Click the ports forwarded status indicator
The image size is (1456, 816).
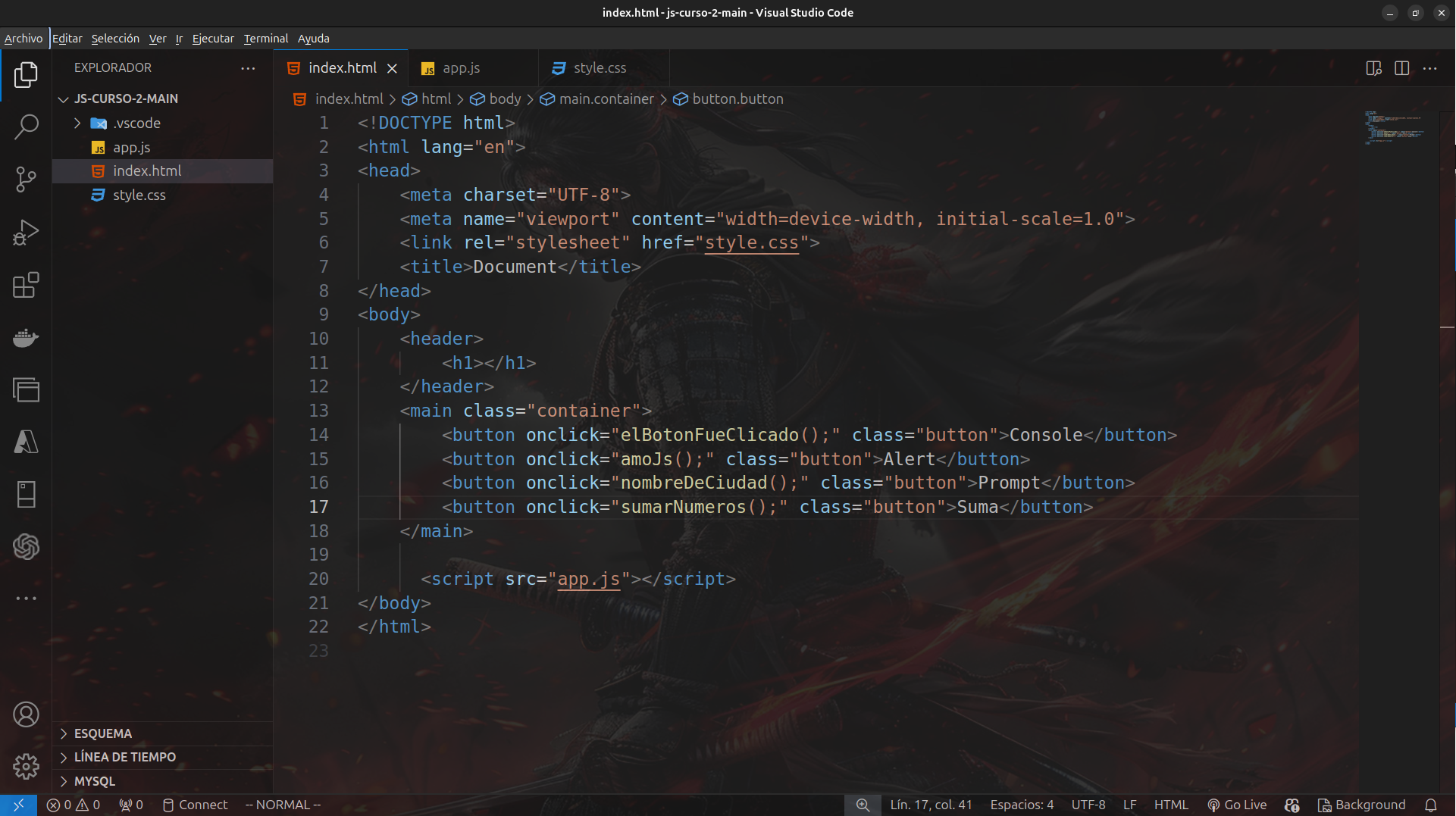point(131,805)
